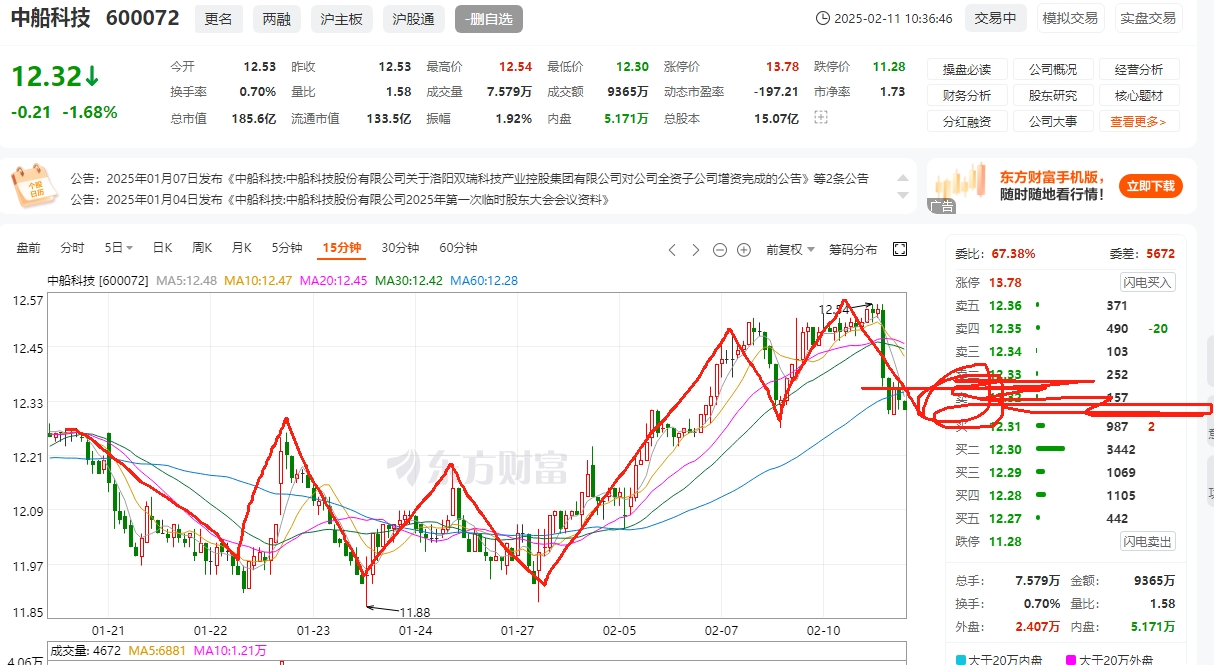Click 卖四 ask price 12.35
The height and width of the screenshot is (665, 1214).
point(1005,329)
